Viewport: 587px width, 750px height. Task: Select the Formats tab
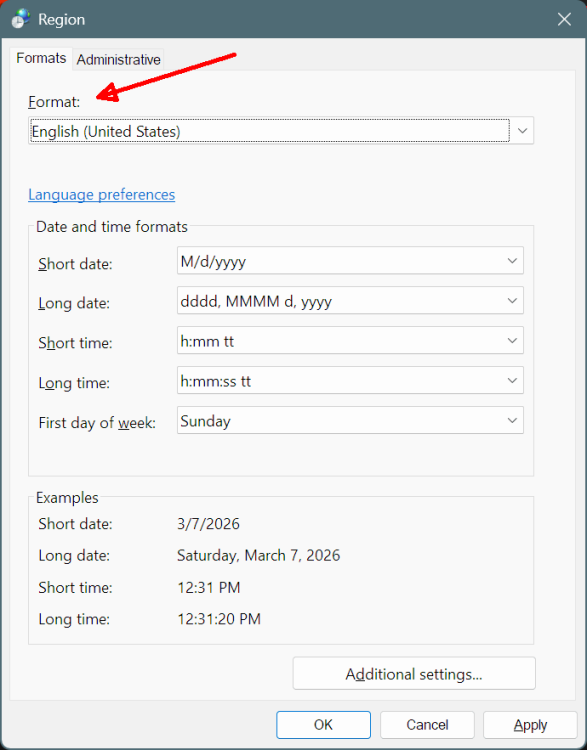(x=41, y=58)
